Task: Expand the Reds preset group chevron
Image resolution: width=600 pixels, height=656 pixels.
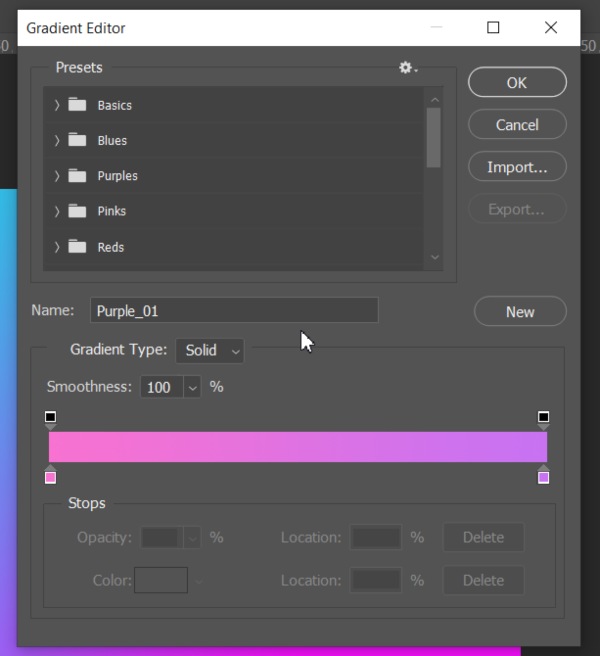Action: [x=57, y=247]
